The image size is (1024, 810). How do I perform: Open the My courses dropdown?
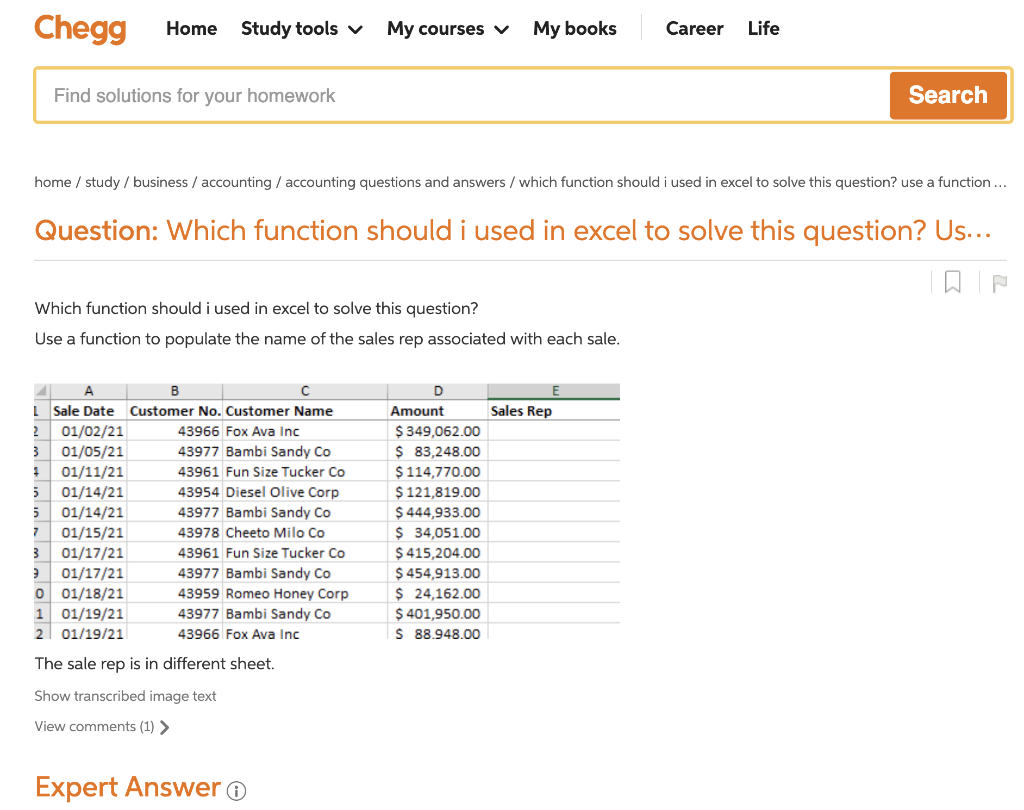tap(447, 29)
